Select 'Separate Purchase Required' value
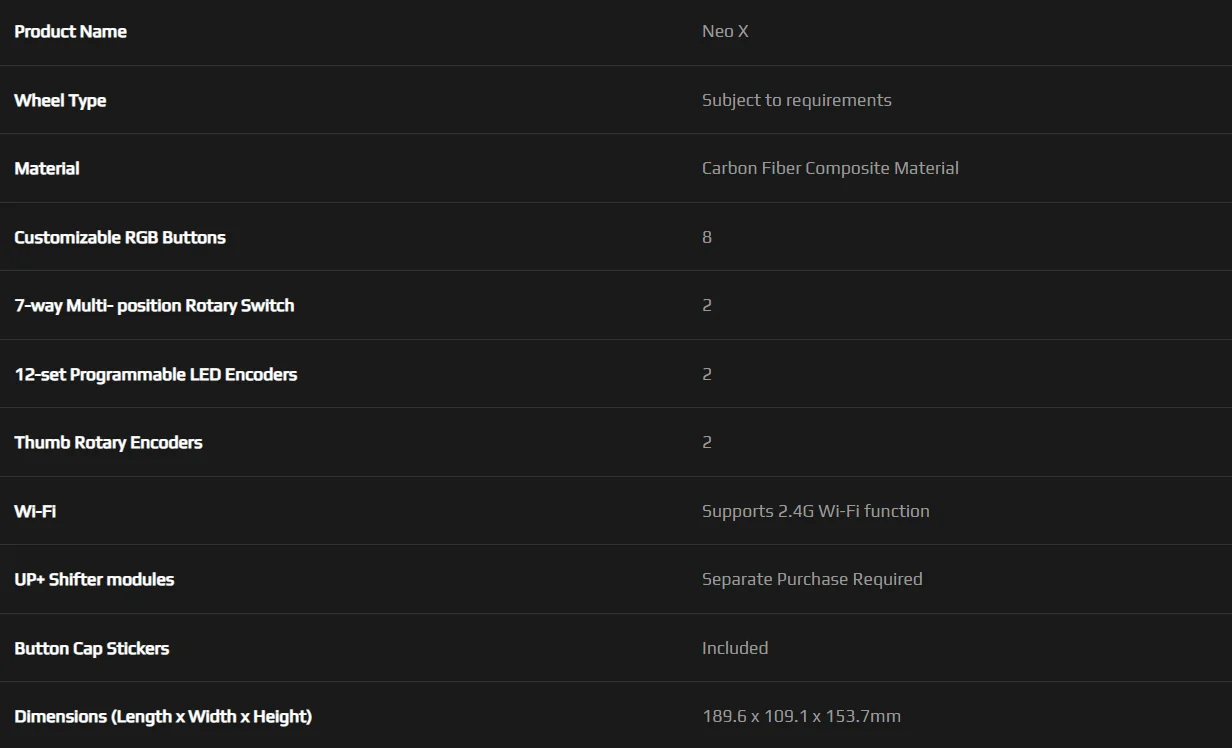This screenshot has height=748, width=1232. [x=812, y=579]
